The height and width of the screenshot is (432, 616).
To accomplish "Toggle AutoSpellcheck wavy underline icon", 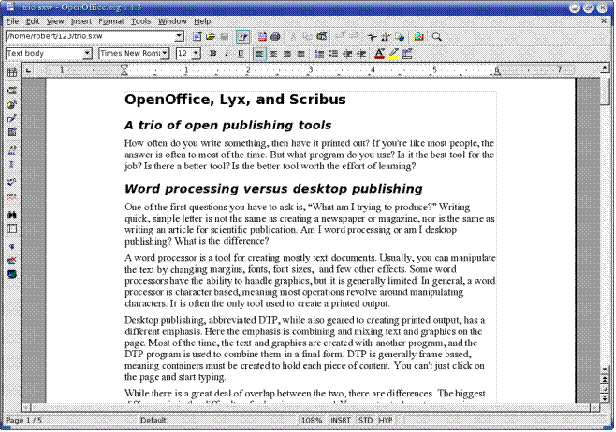I will (12, 197).
